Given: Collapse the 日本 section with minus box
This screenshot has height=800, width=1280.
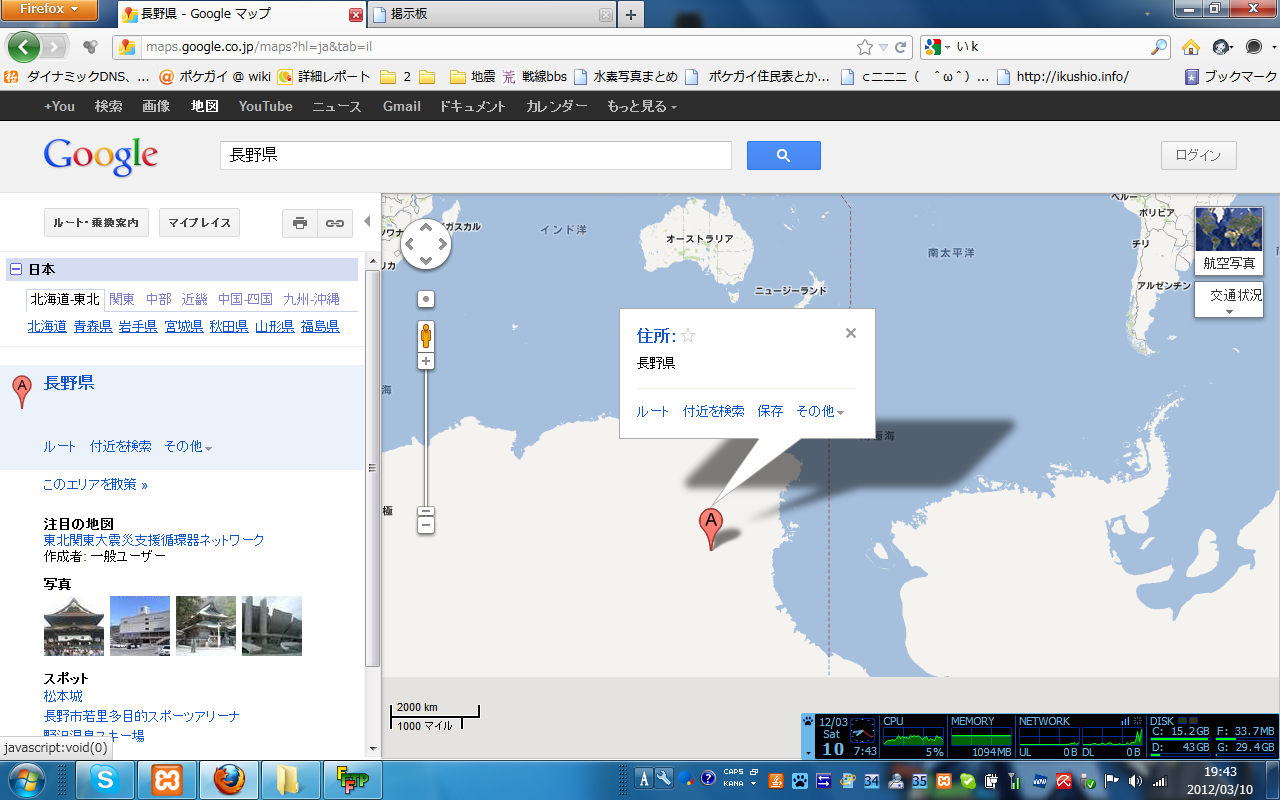Looking at the screenshot, I should pos(16,270).
